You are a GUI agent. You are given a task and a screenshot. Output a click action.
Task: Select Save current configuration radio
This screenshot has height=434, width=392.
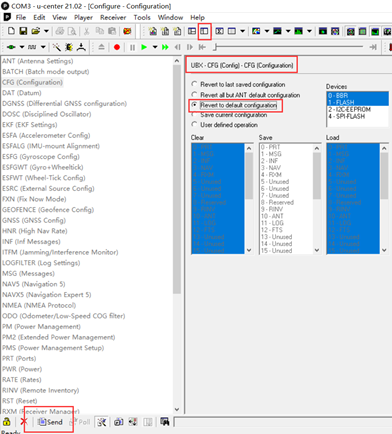click(194, 115)
